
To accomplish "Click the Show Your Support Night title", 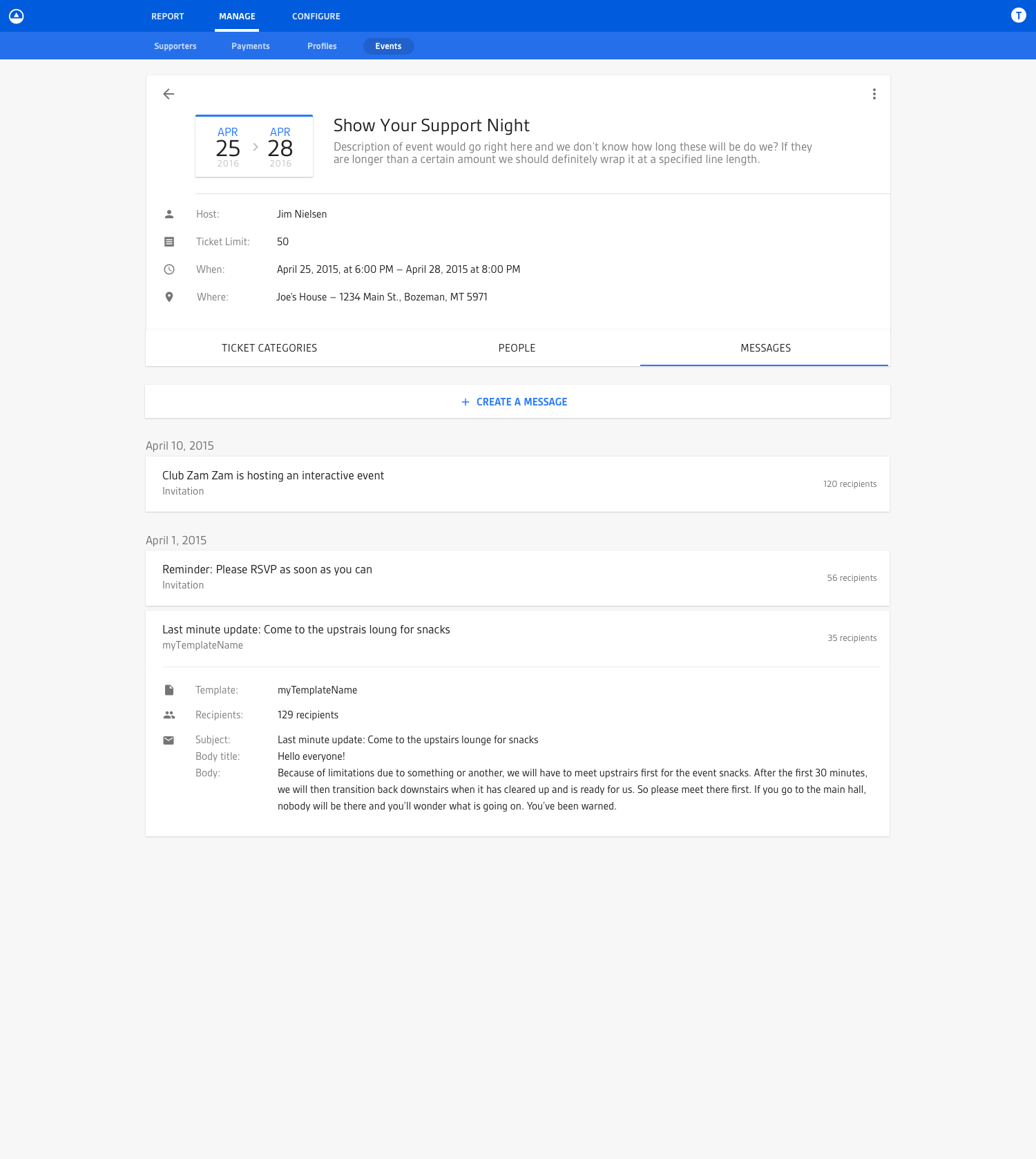I will [x=432, y=126].
